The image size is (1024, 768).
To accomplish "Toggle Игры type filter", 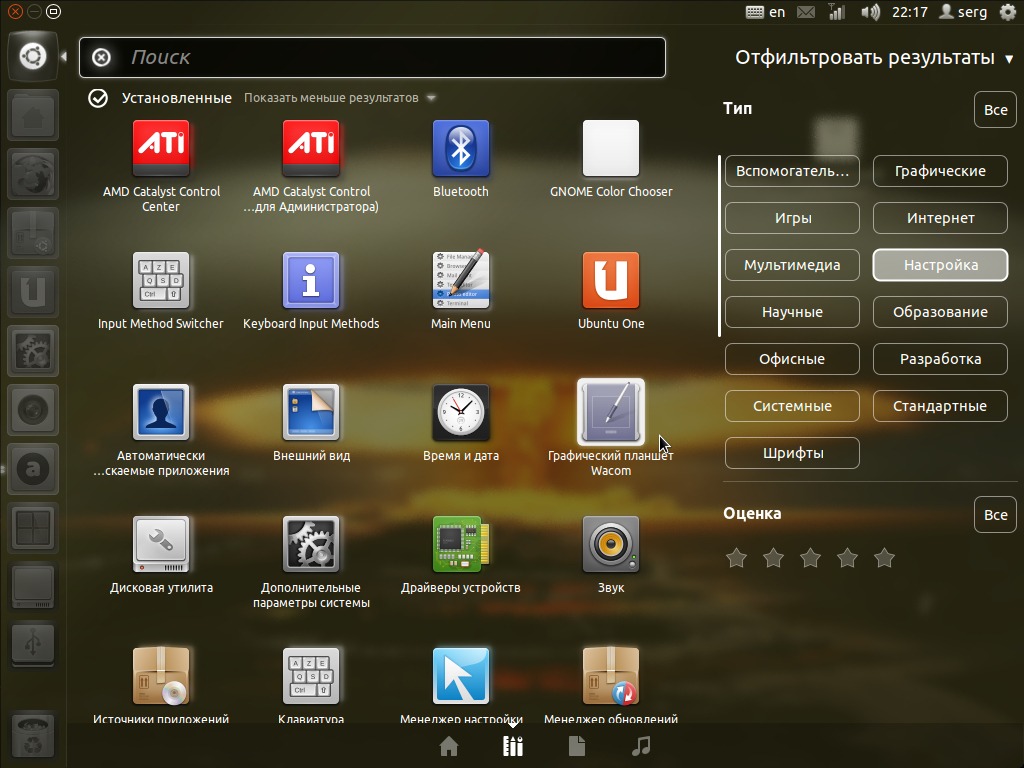I will (792, 218).
